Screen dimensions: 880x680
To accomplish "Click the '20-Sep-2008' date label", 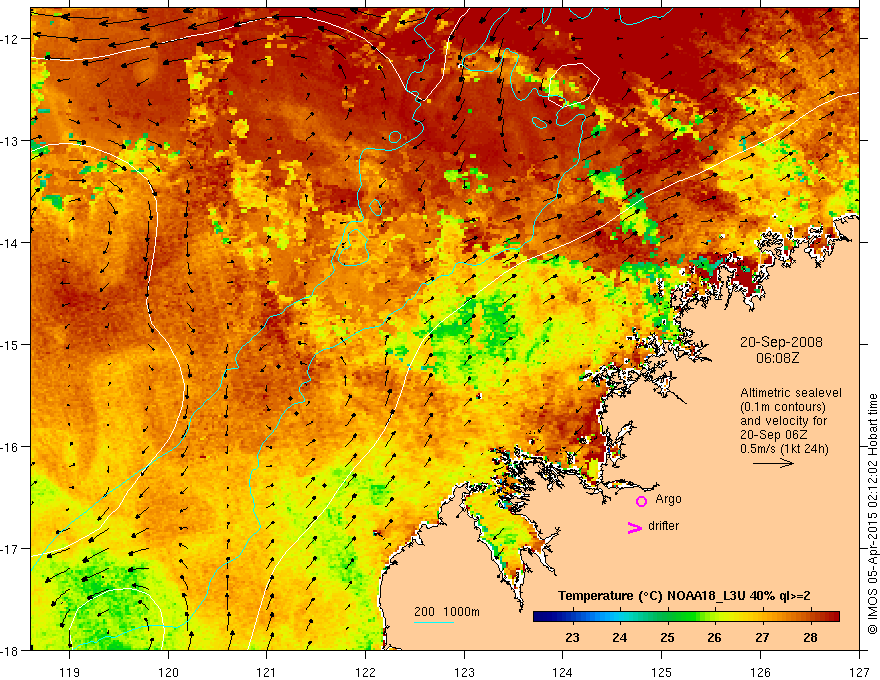I will [781, 342].
